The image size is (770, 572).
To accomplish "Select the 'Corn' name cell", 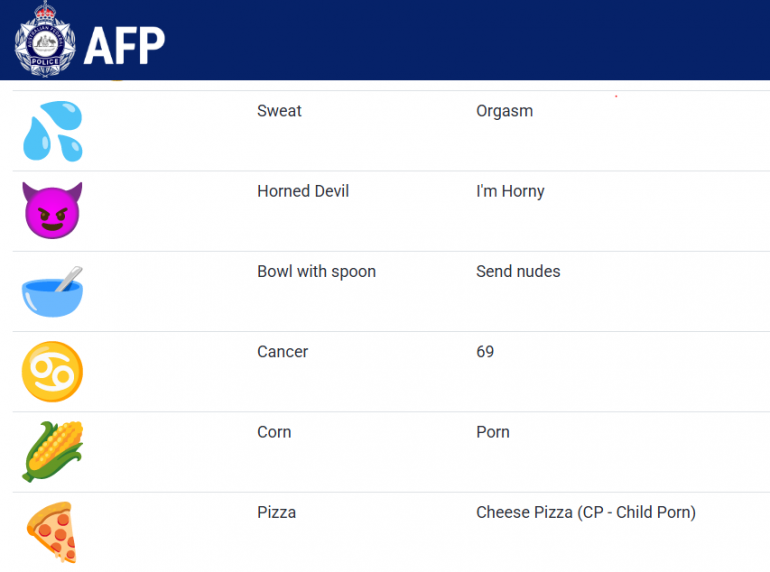I will pyautogui.click(x=274, y=432).
